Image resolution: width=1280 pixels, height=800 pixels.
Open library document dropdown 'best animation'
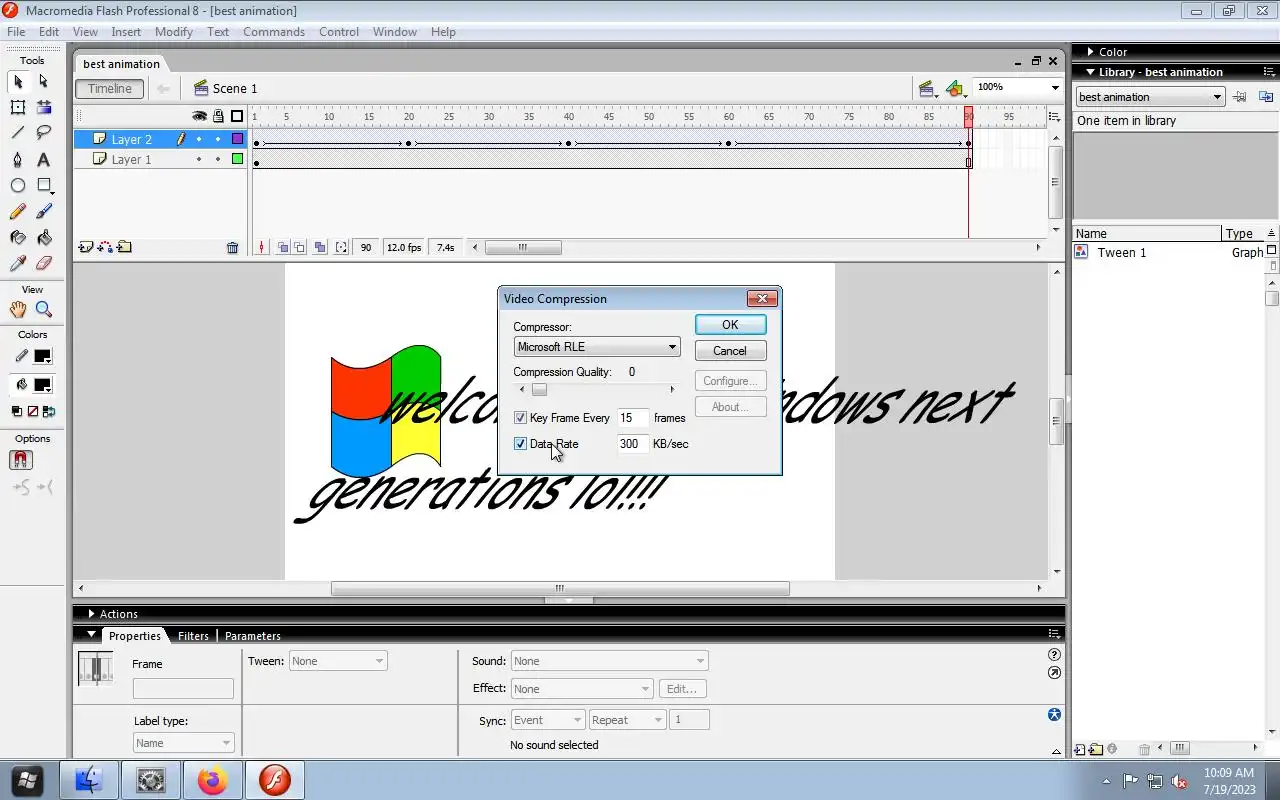pos(1150,97)
